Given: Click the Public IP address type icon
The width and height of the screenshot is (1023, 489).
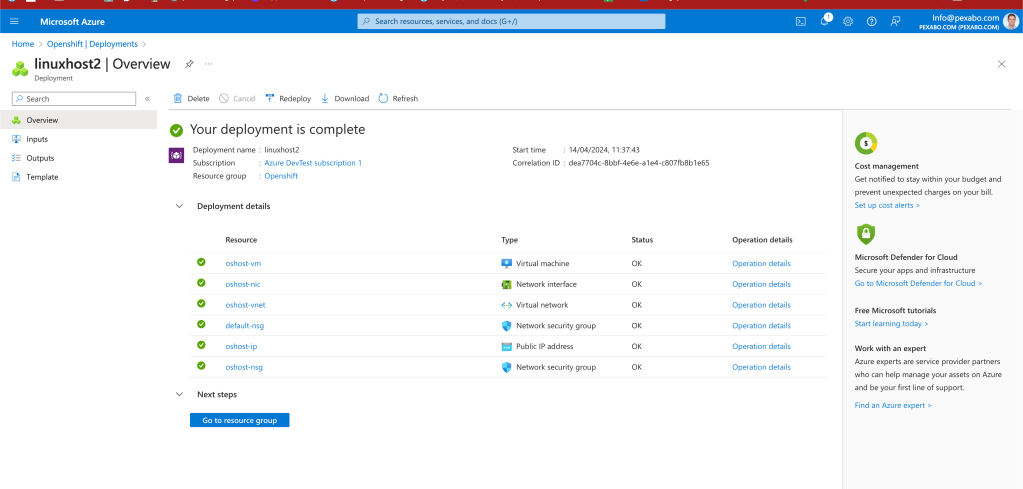Looking at the screenshot, I should (x=506, y=346).
